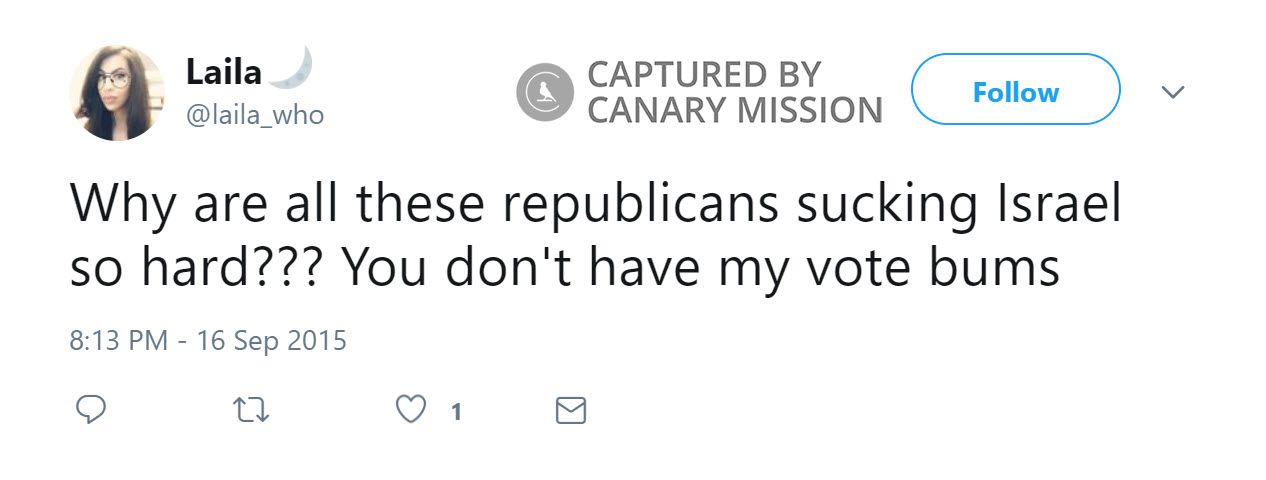Follow the @laila_who account
This screenshot has width=1266, height=480.
[1015, 93]
